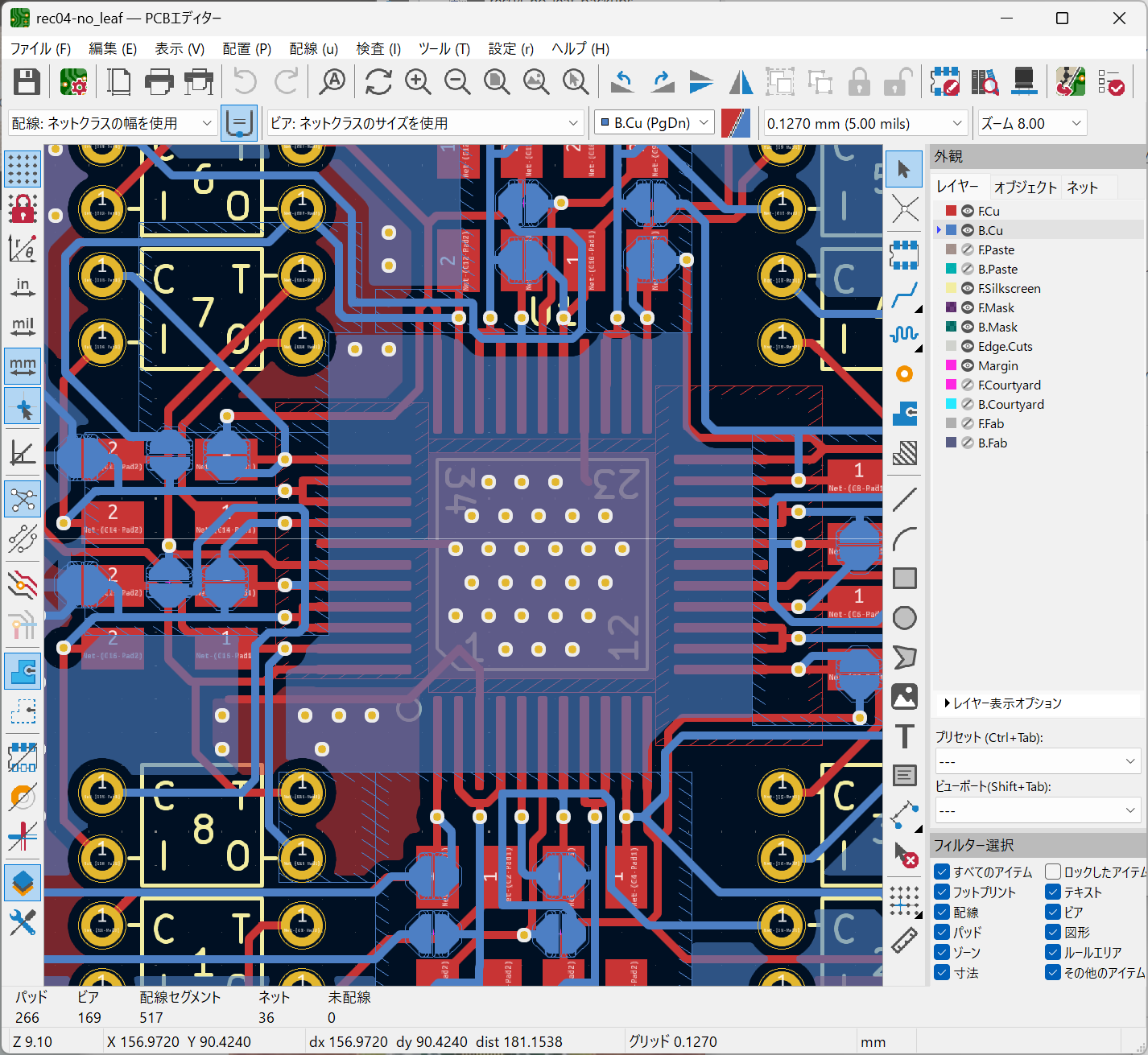The height and width of the screenshot is (1055, 1148).
Task: Open the ヘルプ (H) menu
Action: (580, 48)
